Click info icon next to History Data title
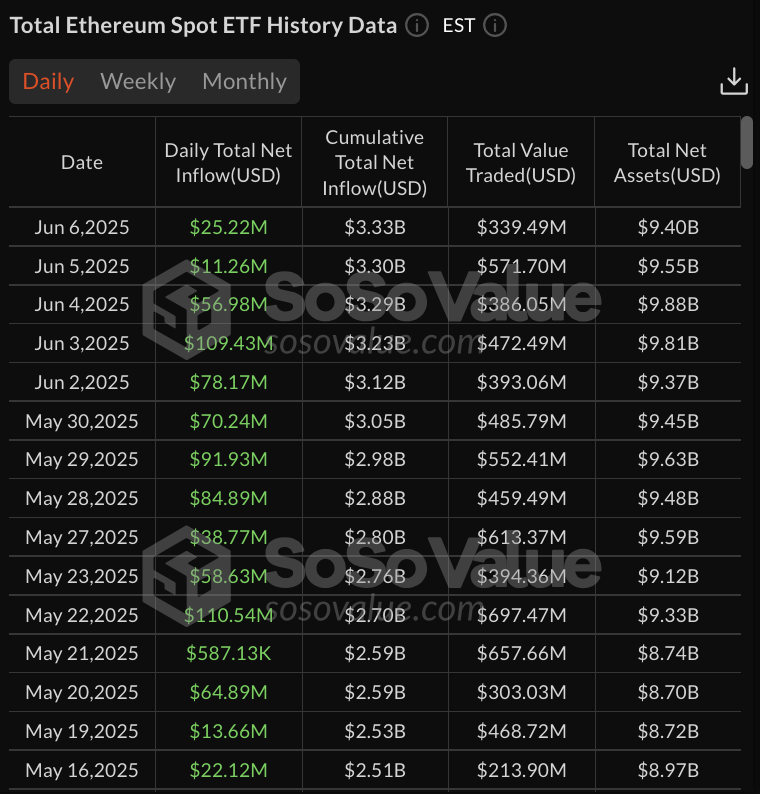 point(418,25)
